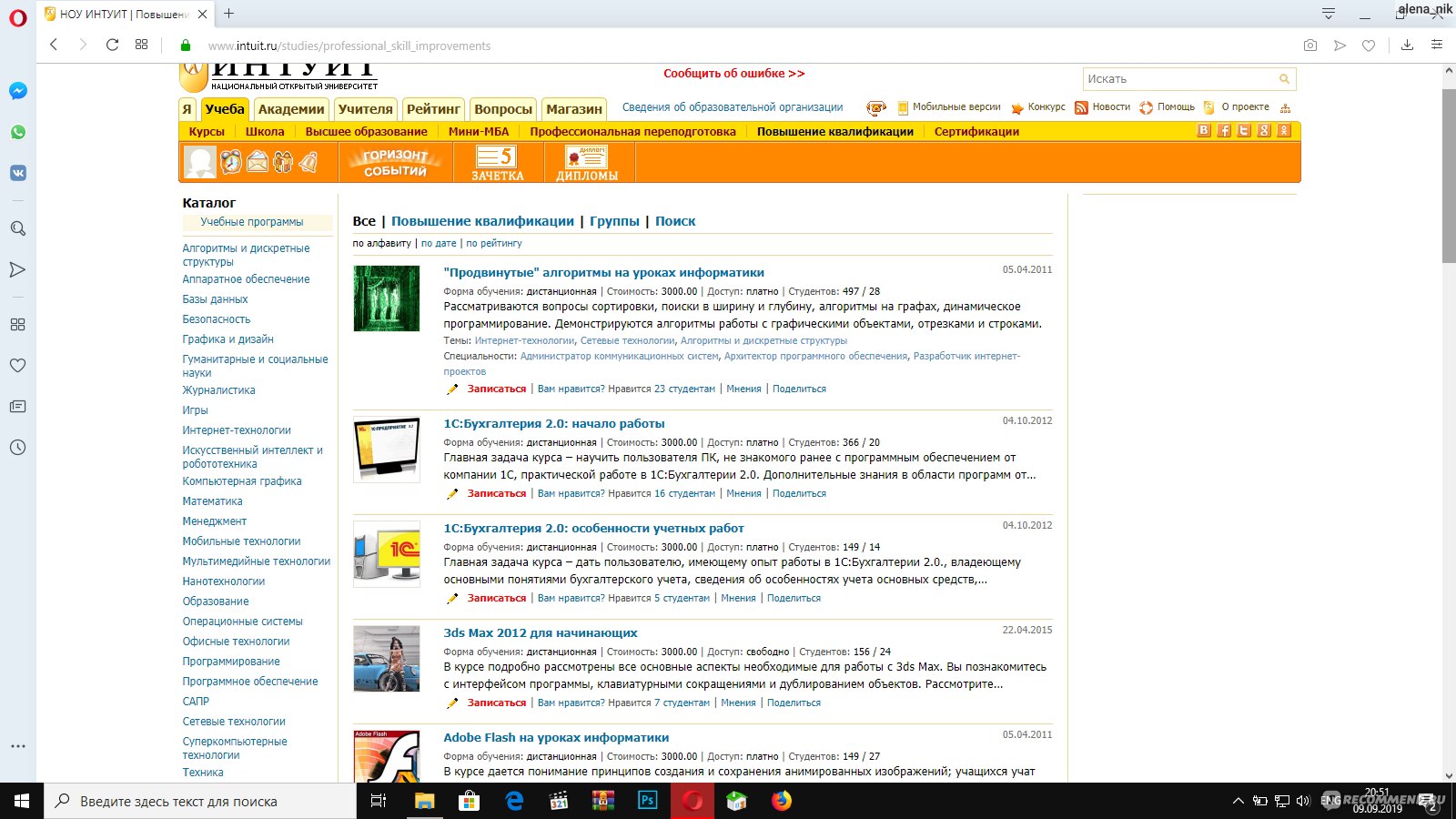This screenshot has width=1456, height=819.
Task: Click Сообщить об ошибке link
Action: tap(733, 74)
